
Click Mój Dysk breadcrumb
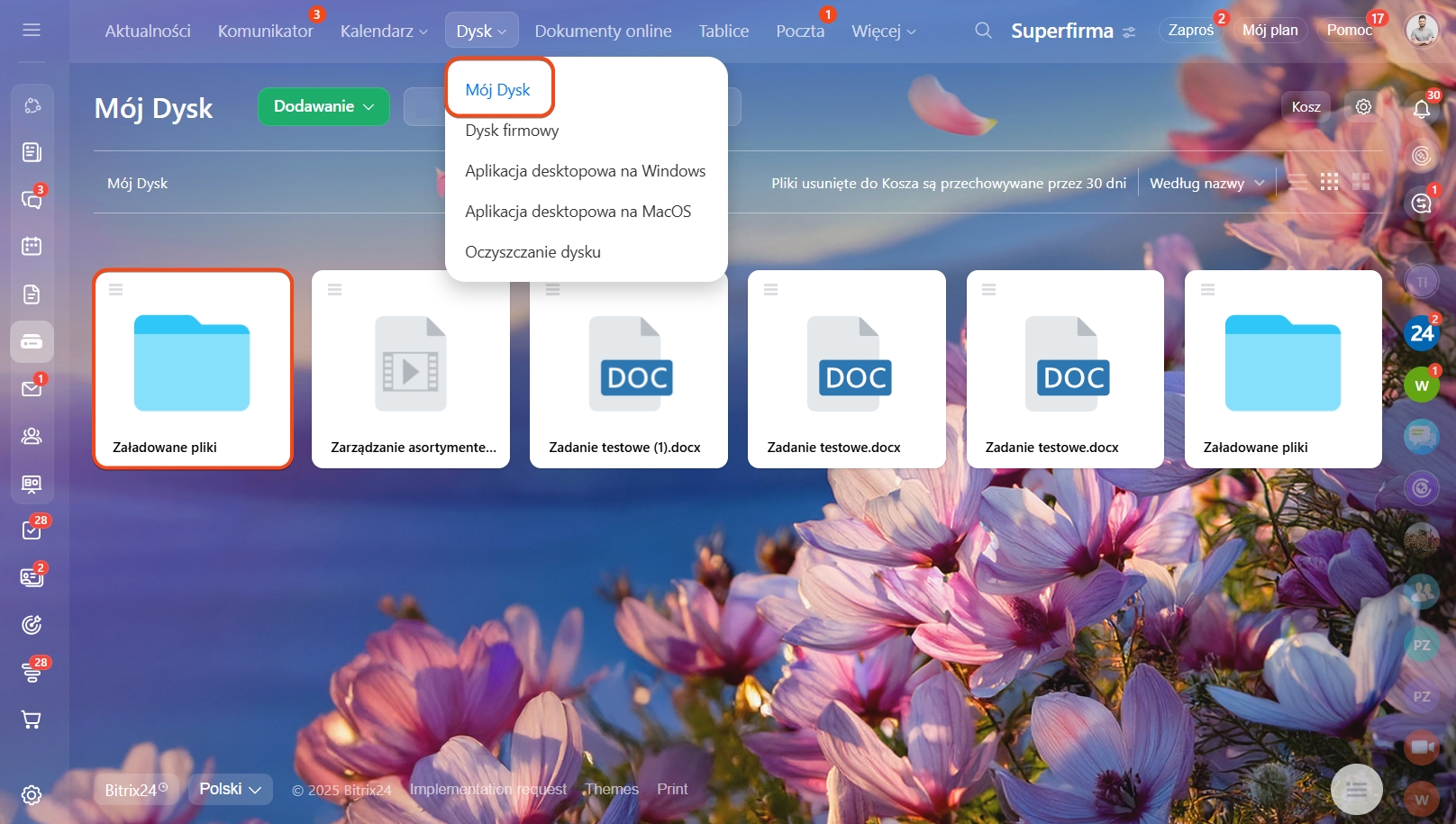[137, 183]
